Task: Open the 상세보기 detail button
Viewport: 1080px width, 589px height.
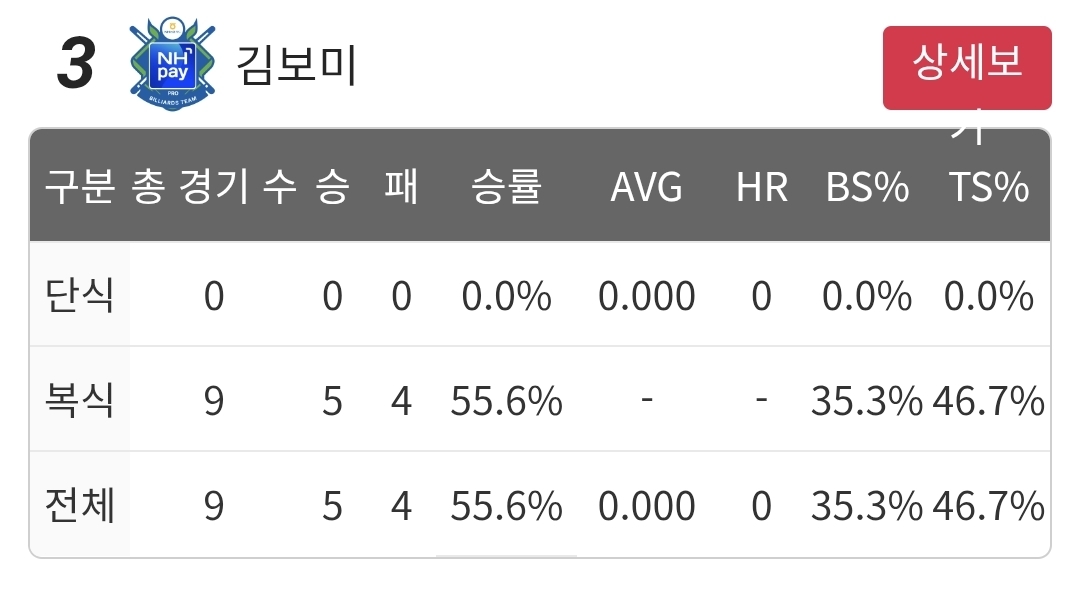Action: click(967, 68)
